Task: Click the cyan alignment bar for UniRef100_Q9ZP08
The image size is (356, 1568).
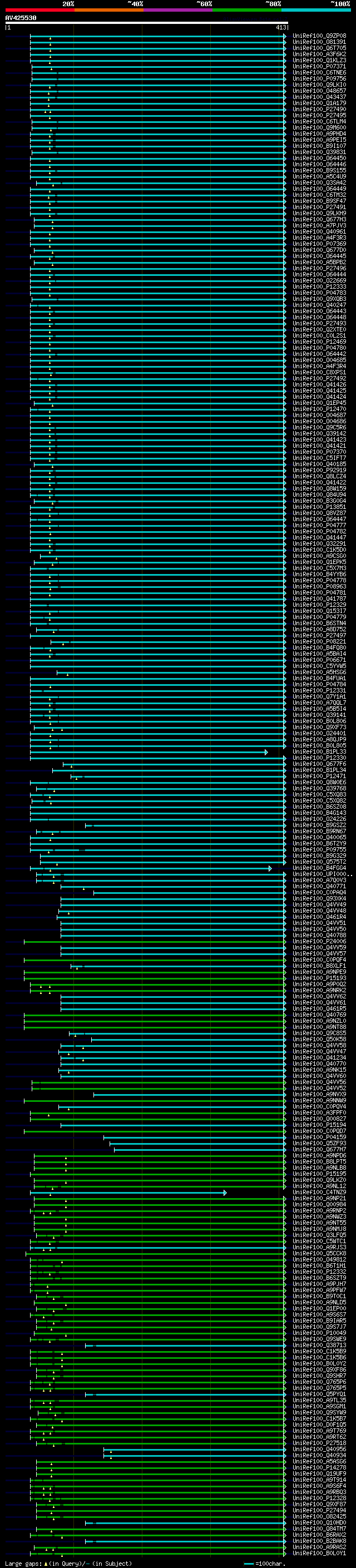Action: (157, 36)
